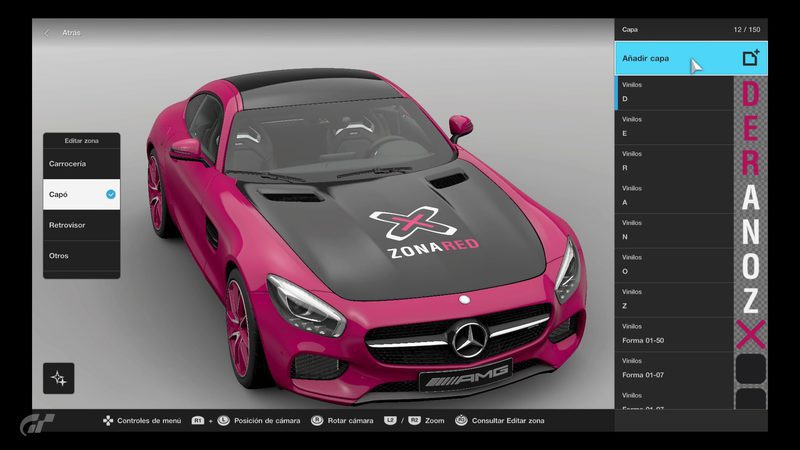The height and width of the screenshot is (450, 800).
Task: Choose Carrocería zone
Action: (82, 164)
